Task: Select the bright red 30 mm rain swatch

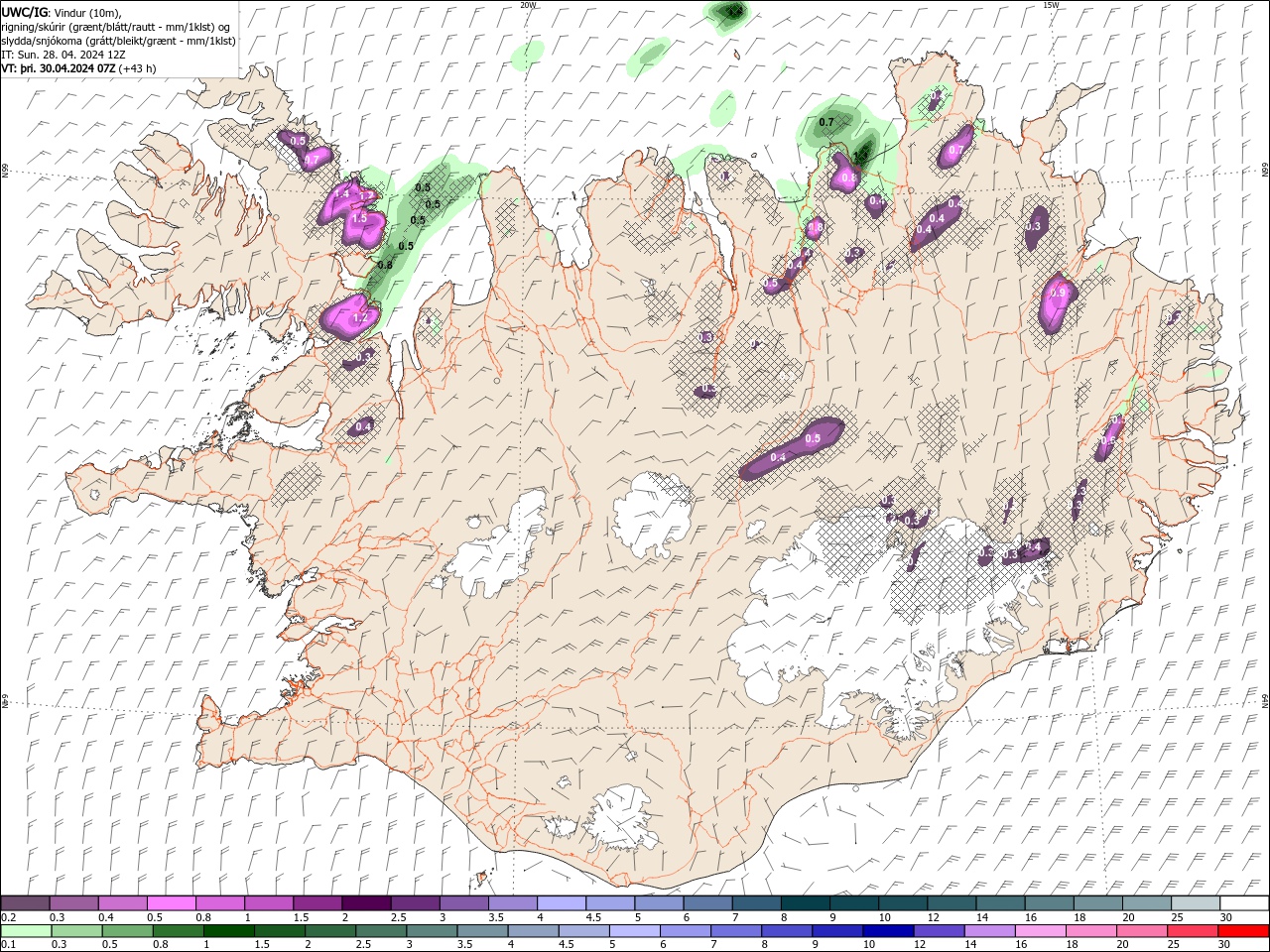Action: (x=1242, y=931)
